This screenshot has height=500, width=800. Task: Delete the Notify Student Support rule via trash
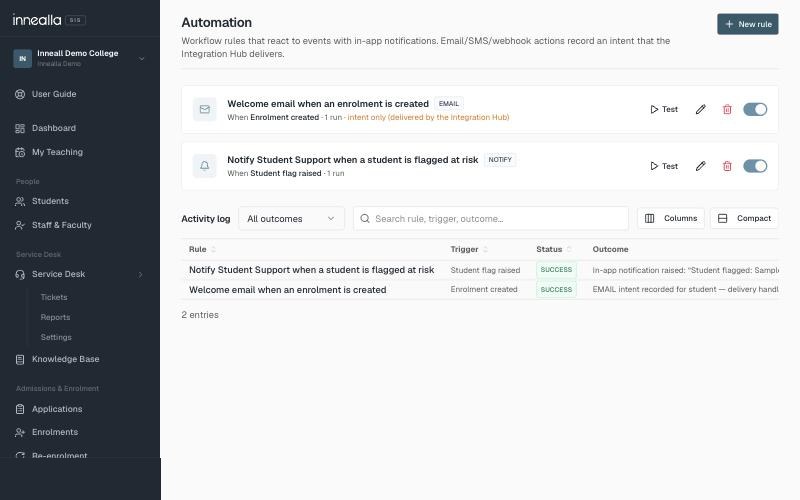(x=727, y=166)
